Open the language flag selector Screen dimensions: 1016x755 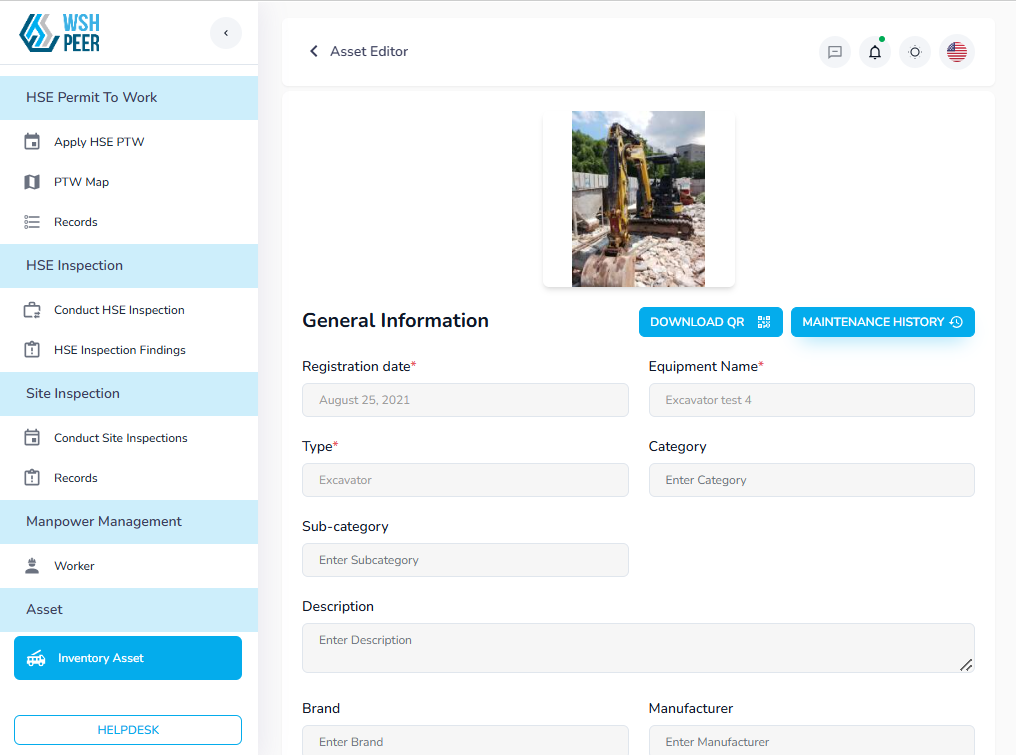957,52
